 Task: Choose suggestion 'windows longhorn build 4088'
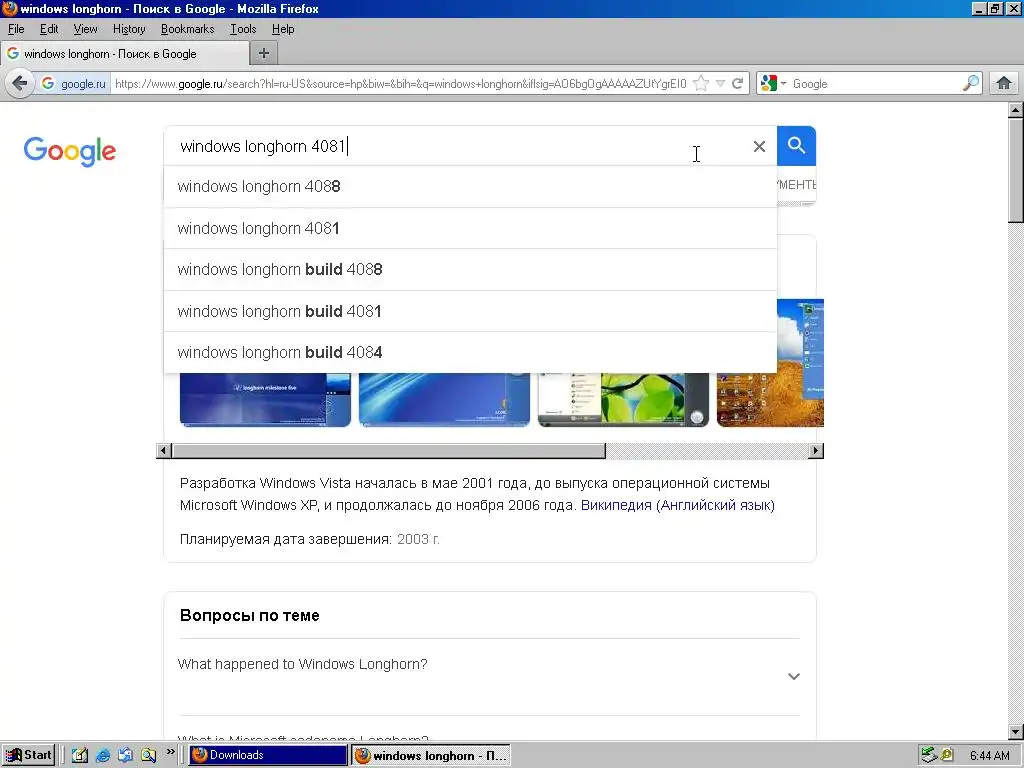[470, 270]
